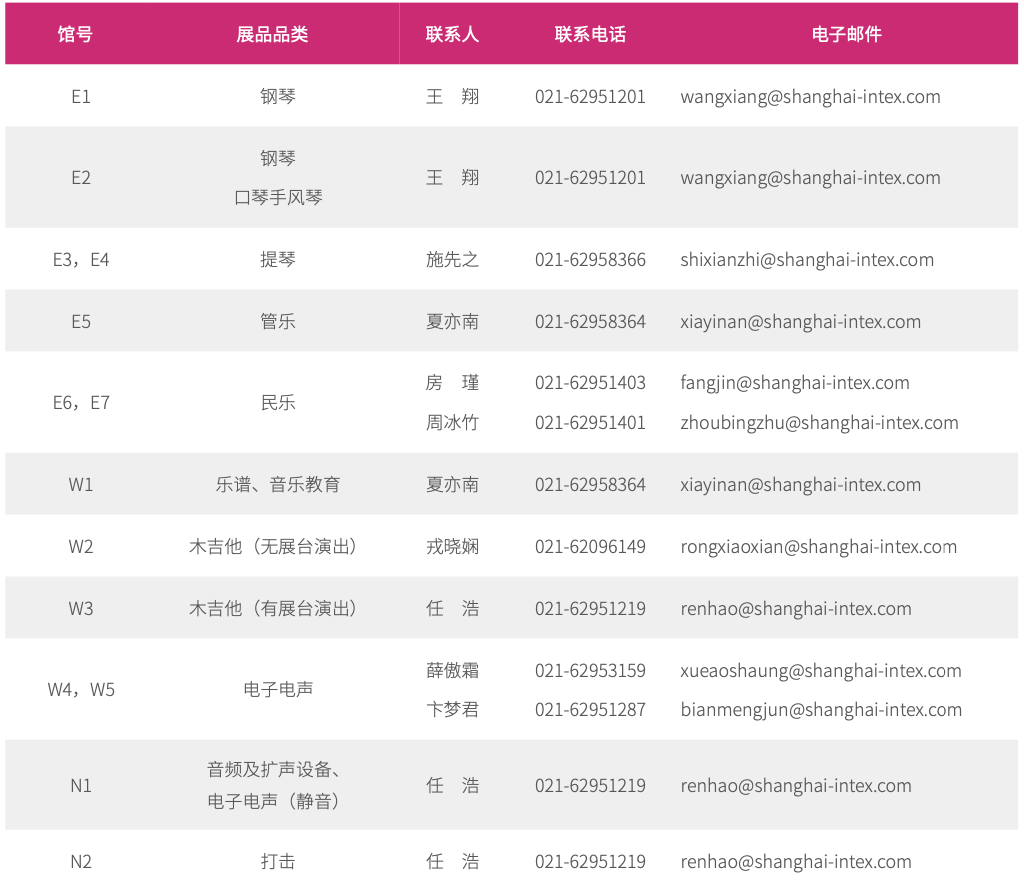
Task: Click the 馆号 column header
Action: (76, 34)
